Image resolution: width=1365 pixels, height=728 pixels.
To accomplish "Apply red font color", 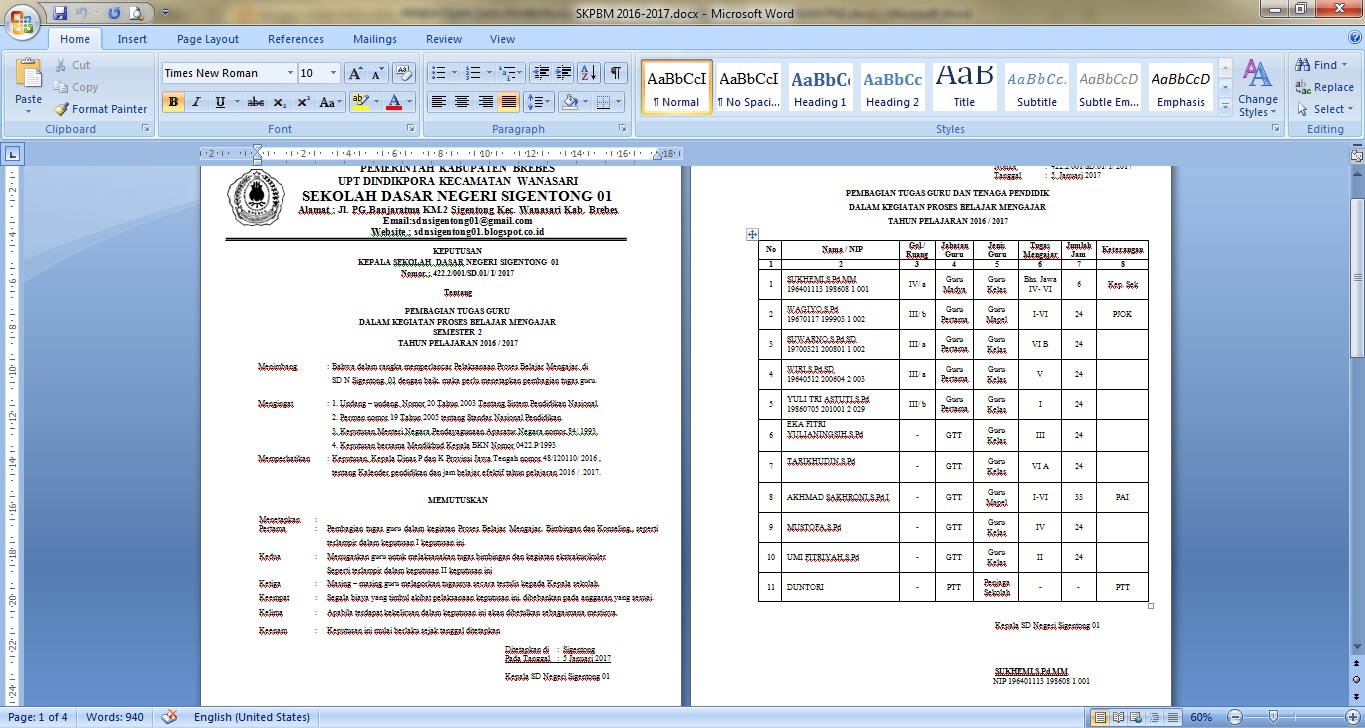I will pos(394,102).
